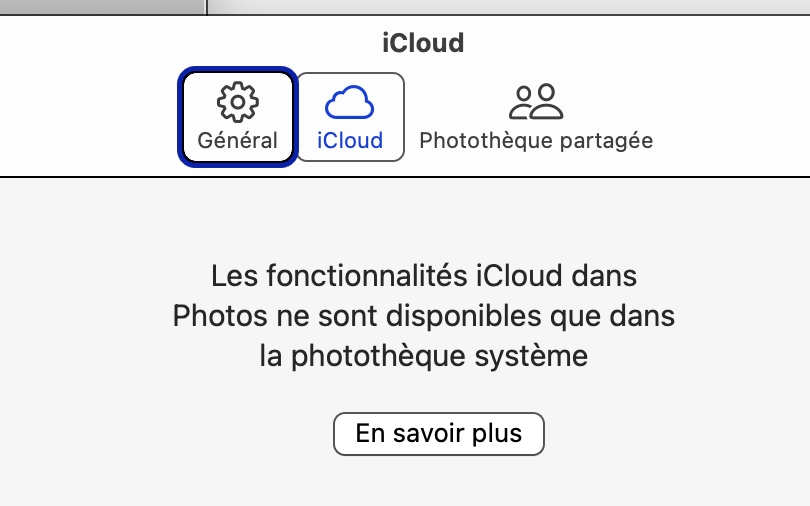This screenshot has height=506, width=810.
Task: Click the bold iCloud window title
Action: point(423,43)
